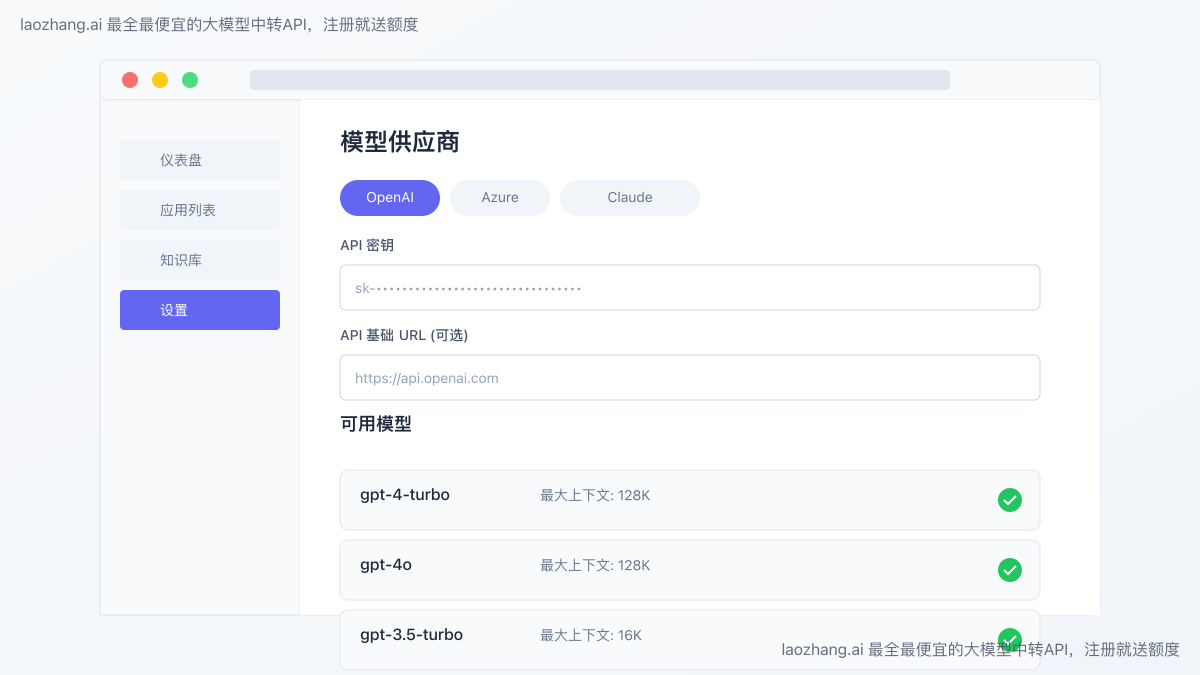
Task: Switch to the Azure provider tab
Action: tap(500, 198)
